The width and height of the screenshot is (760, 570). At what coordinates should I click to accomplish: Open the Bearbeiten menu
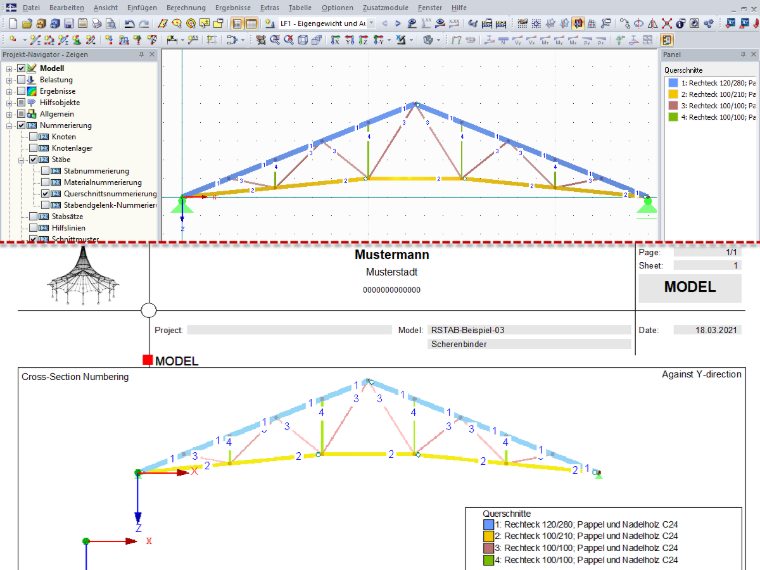click(66, 7)
